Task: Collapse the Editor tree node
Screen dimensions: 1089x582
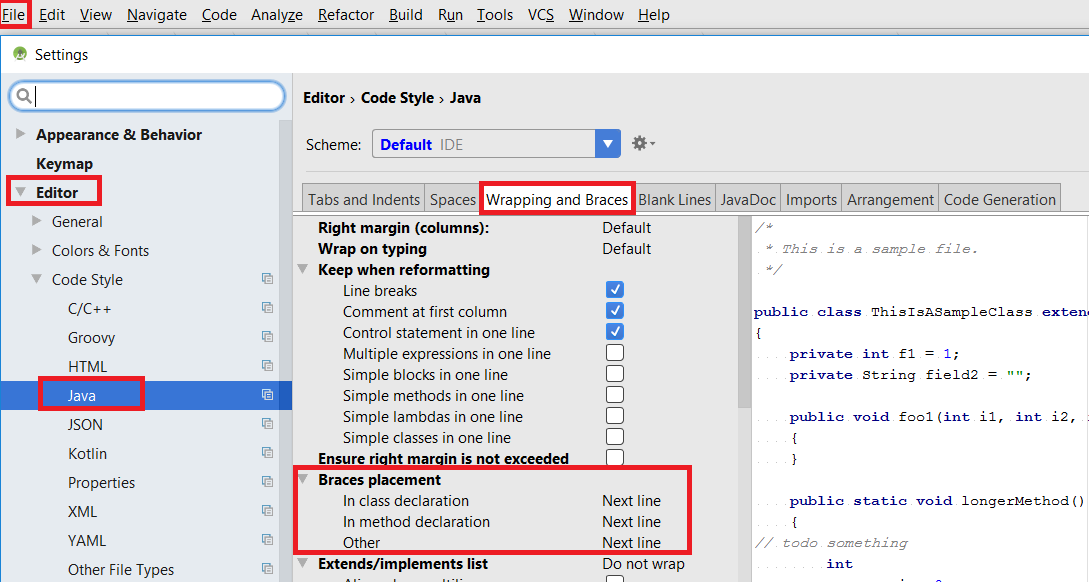Action: coord(20,192)
